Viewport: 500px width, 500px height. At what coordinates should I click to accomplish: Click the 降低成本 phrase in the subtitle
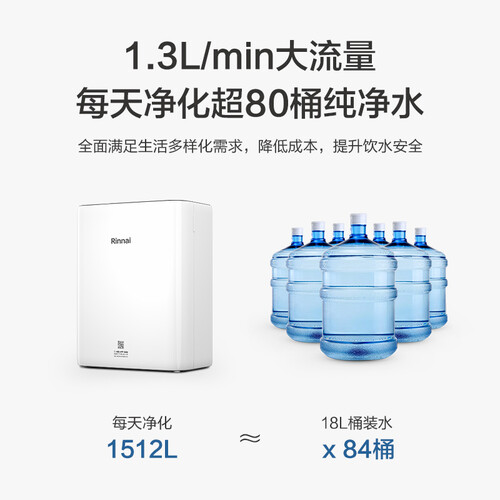(x=287, y=146)
